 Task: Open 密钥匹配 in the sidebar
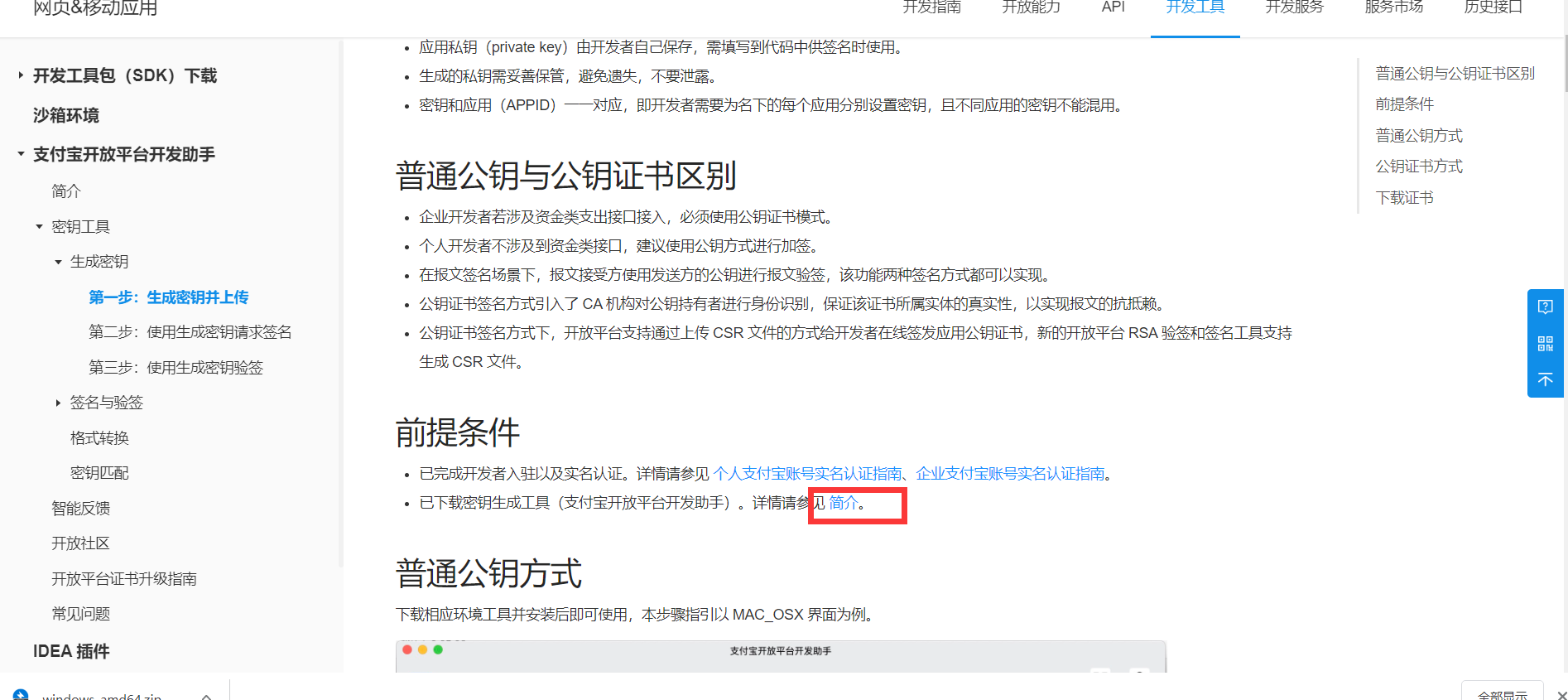click(99, 473)
